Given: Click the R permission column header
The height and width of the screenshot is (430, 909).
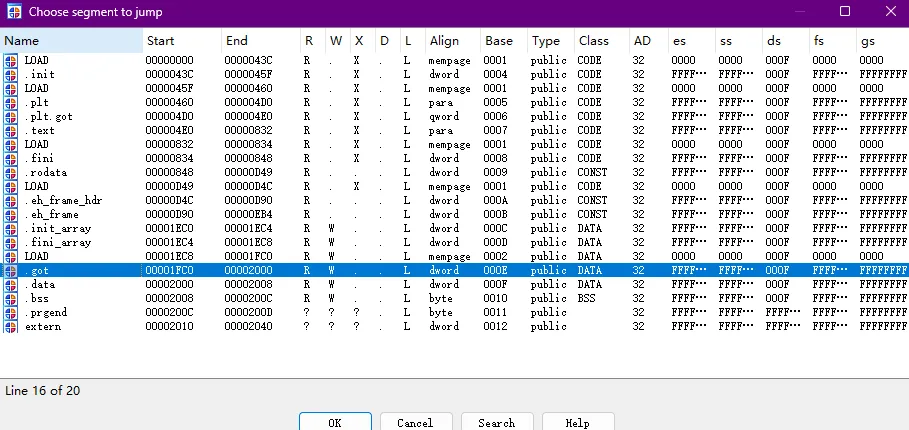Looking at the screenshot, I should click(x=313, y=41).
